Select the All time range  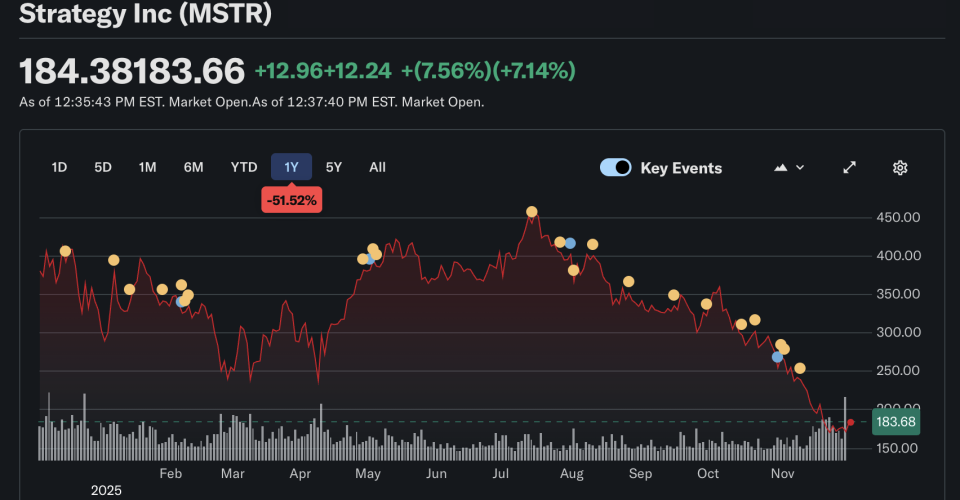pyautogui.click(x=377, y=167)
